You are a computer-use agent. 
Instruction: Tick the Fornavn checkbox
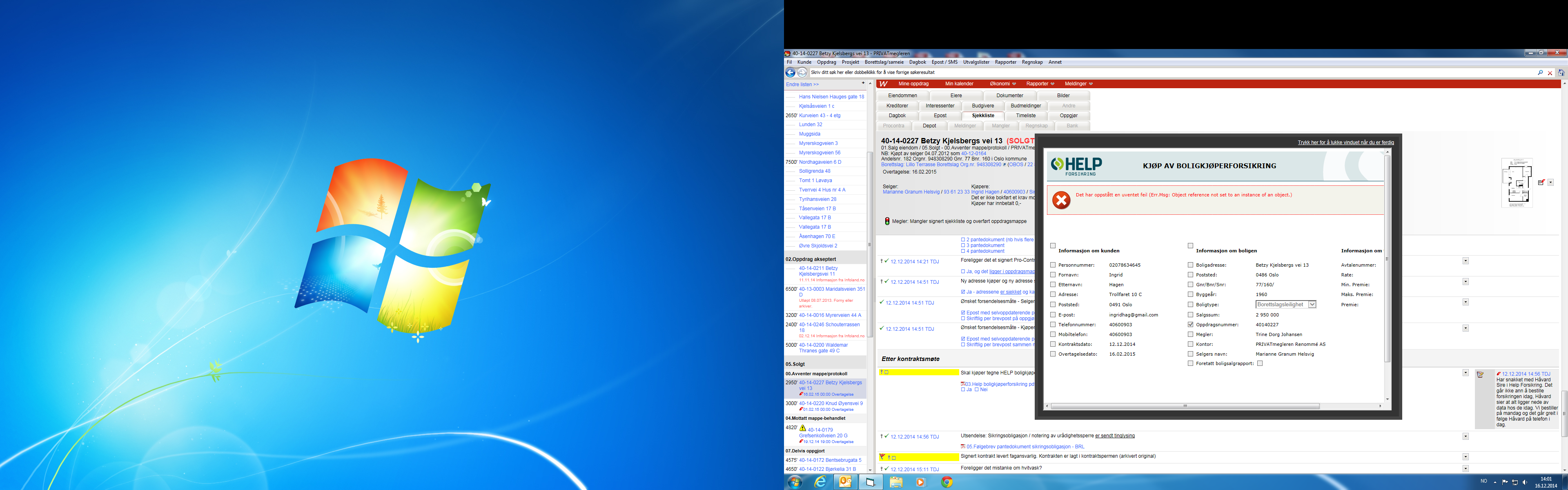click(1053, 275)
